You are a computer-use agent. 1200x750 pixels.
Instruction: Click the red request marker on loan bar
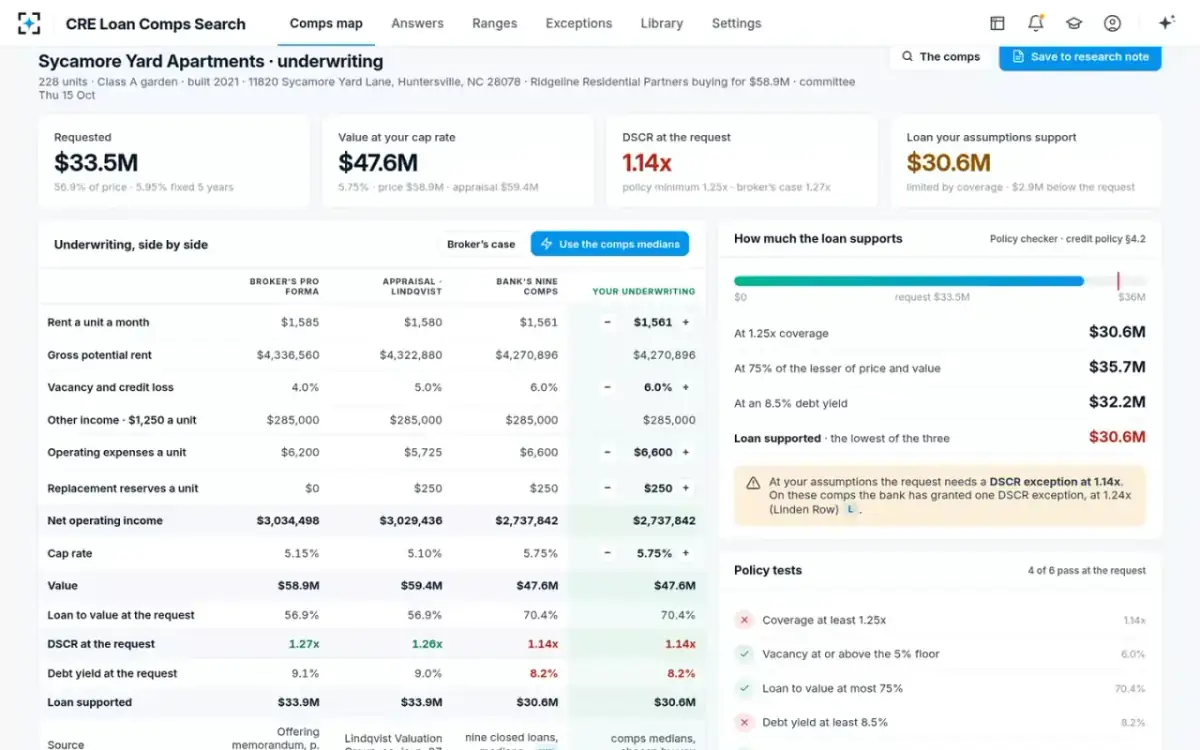(x=1118, y=281)
